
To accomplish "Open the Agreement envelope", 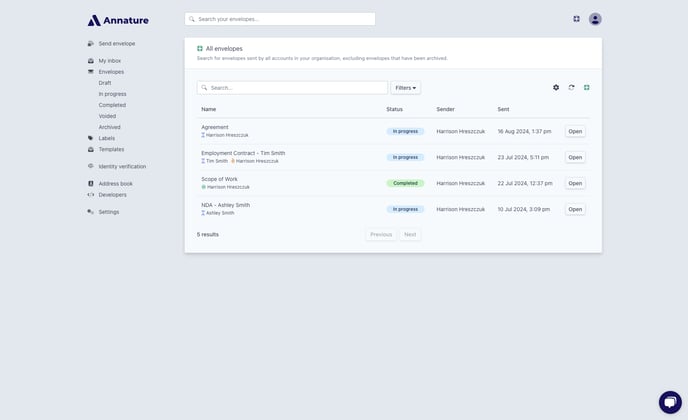I will [575, 131].
